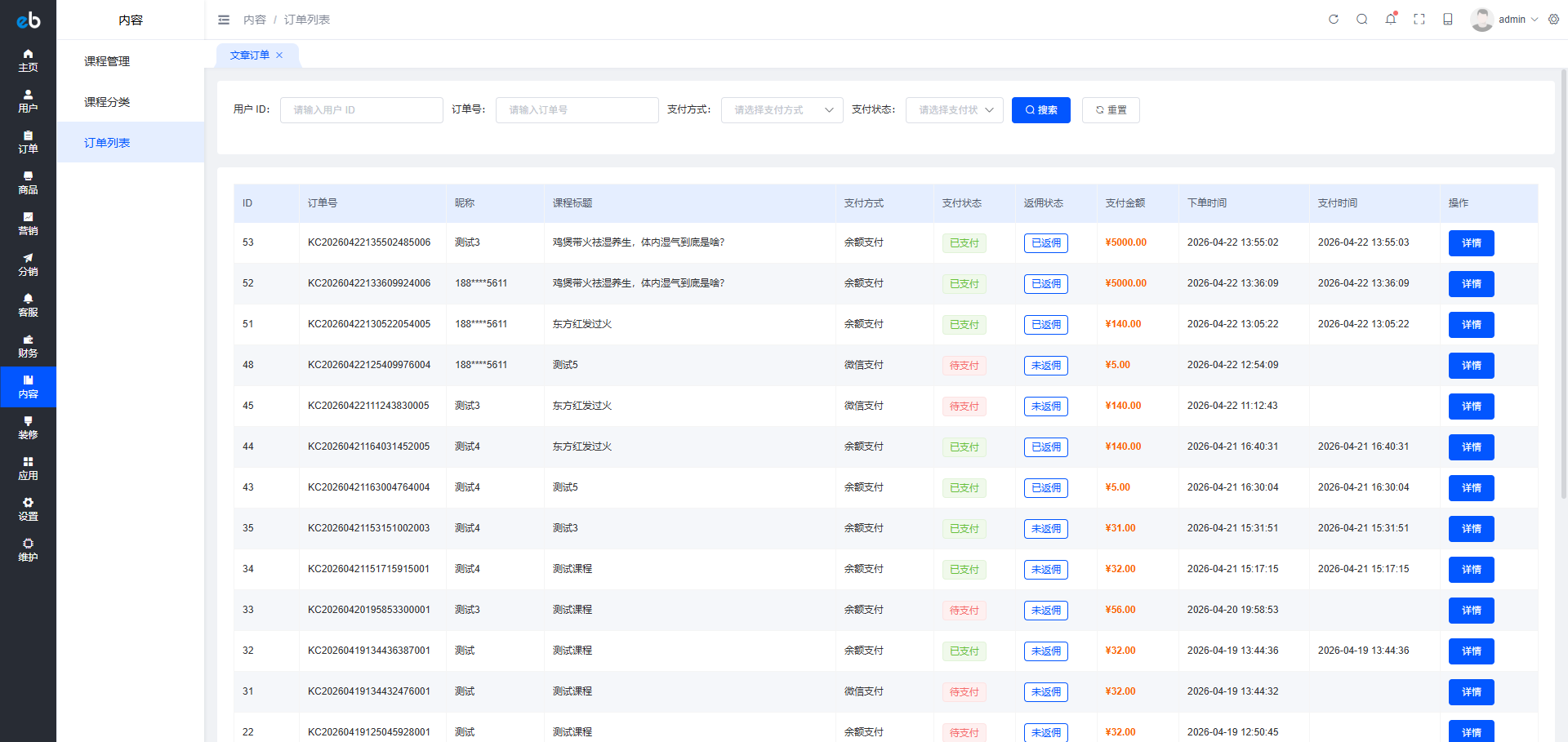The image size is (1568, 742).
Task: Select 课程管理 in the content menu
Action: 107,61
